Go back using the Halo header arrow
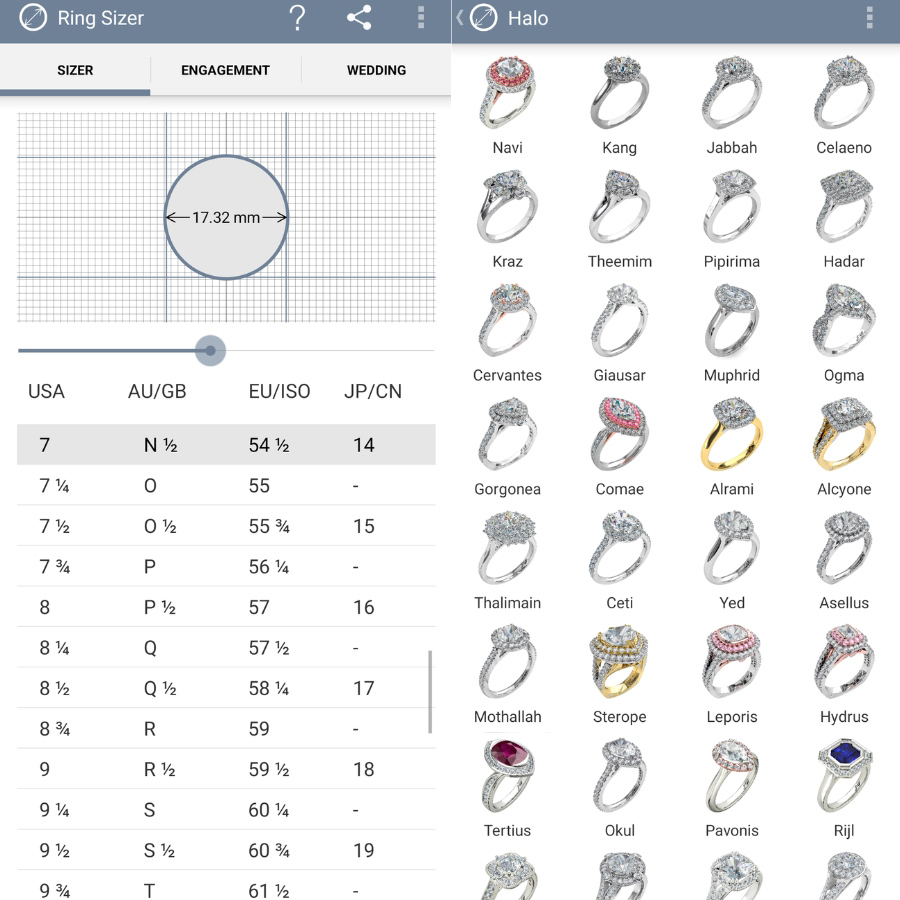900x900 pixels. (x=460, y=18)
